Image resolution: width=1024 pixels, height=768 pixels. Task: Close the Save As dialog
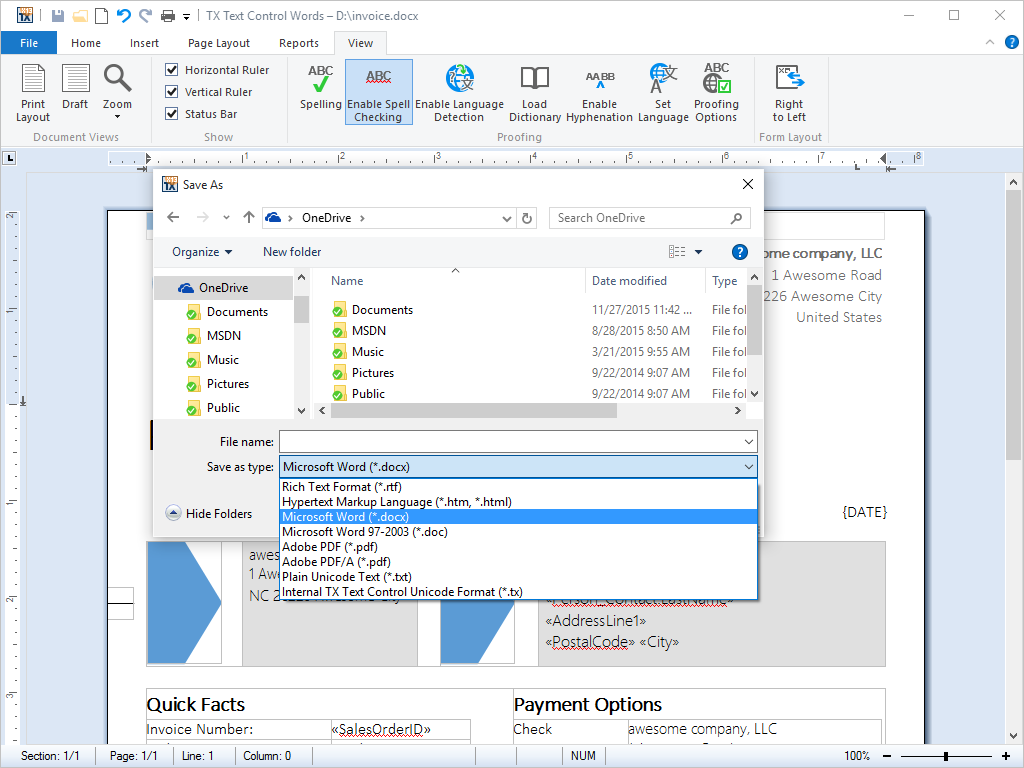[748, 185]
